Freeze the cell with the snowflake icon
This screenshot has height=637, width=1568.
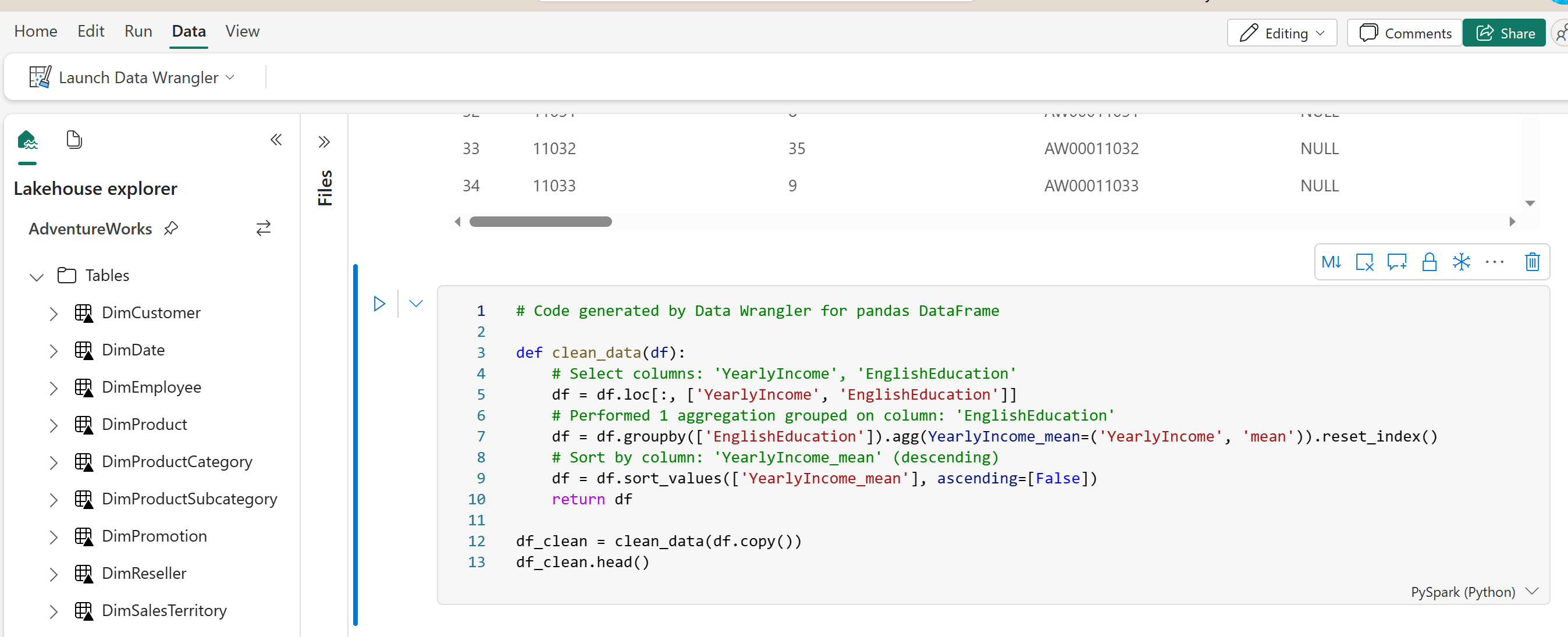[1462, 262]
